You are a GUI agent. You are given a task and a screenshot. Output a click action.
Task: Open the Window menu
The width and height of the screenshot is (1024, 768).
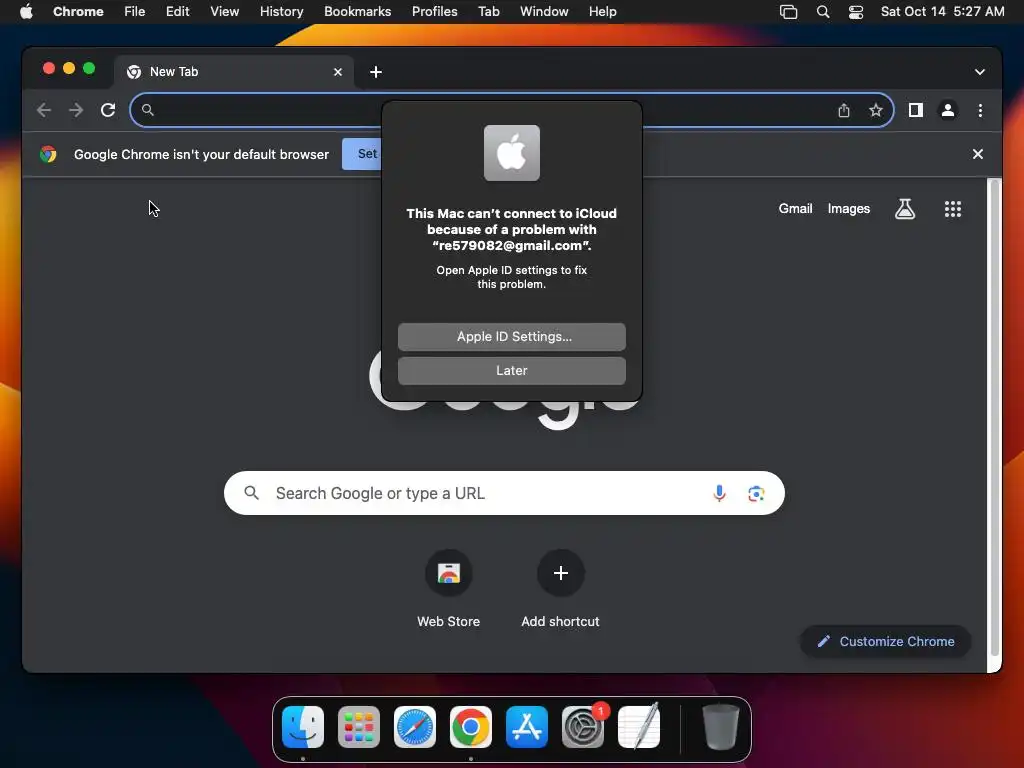click(544, 11)
